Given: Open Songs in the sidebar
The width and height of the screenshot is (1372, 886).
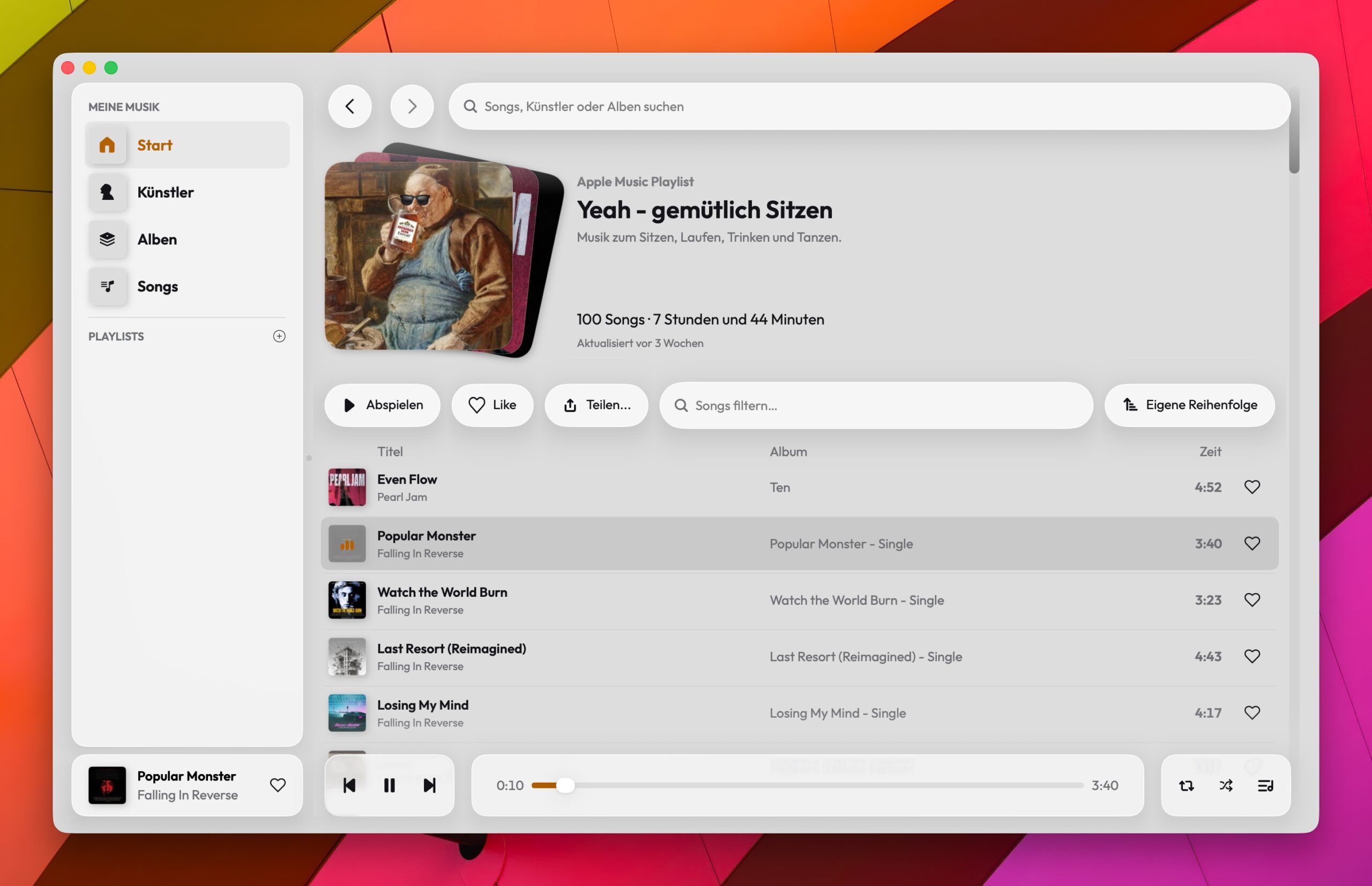Looking at the screenshot, I should tap(157, 287).
